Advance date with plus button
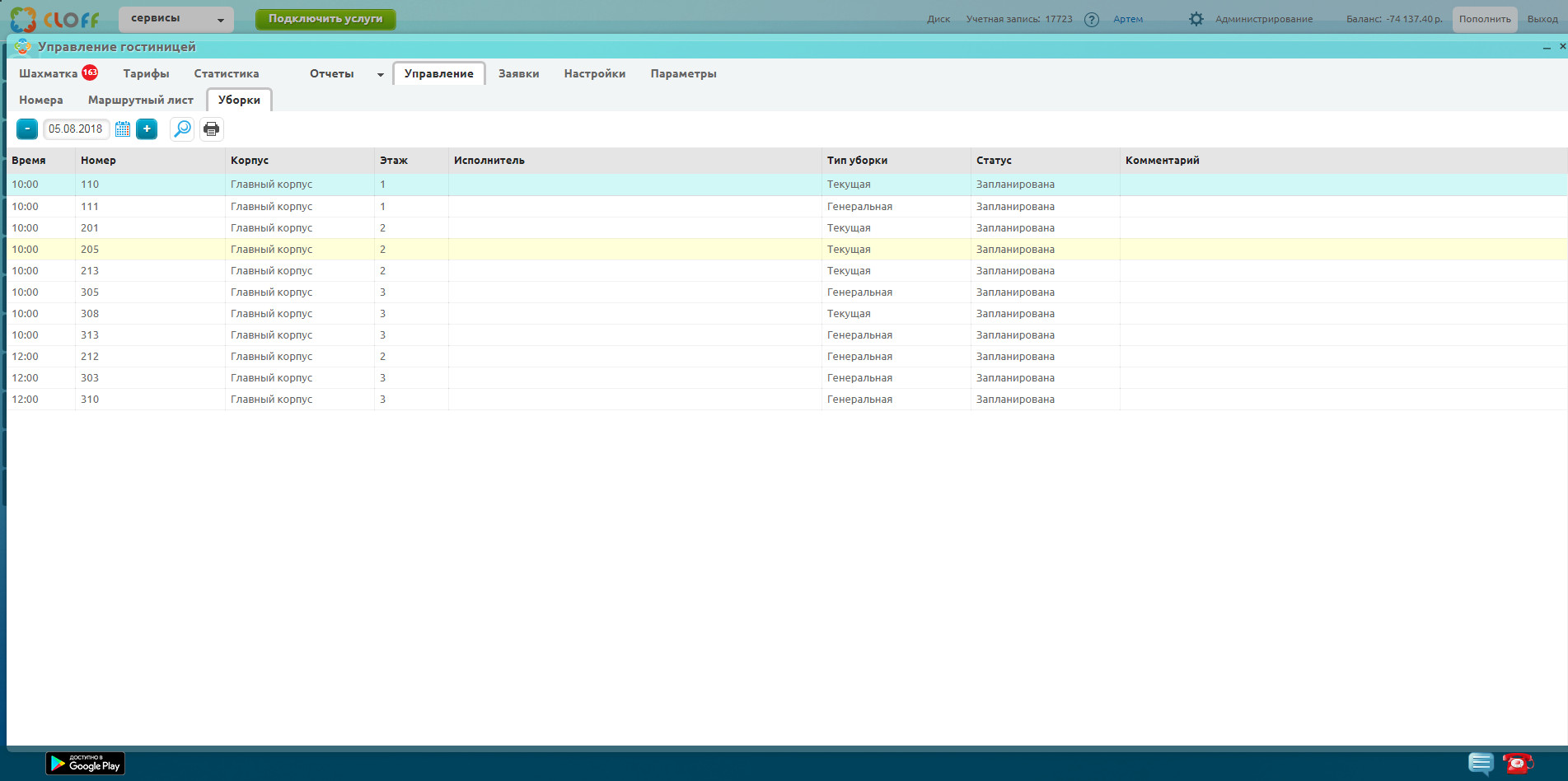1568x781 pixels. coord(147,129)
